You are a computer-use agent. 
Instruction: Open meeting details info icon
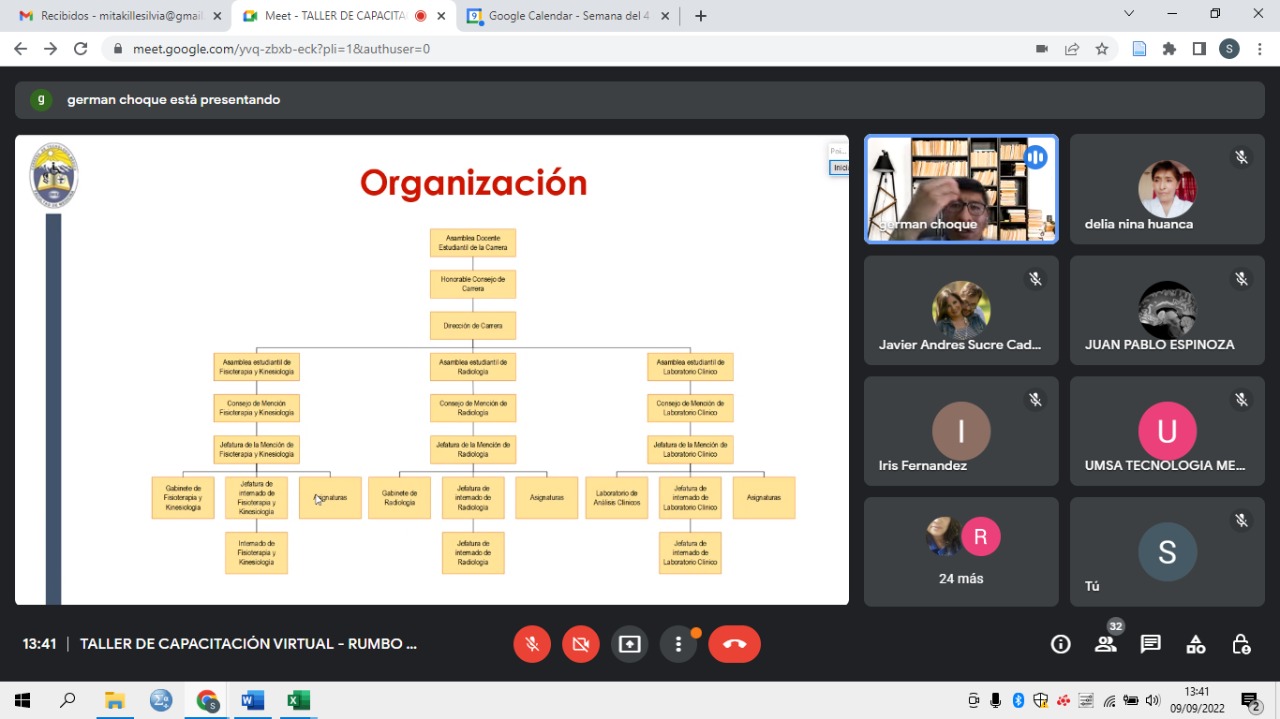click(1060, 644)
